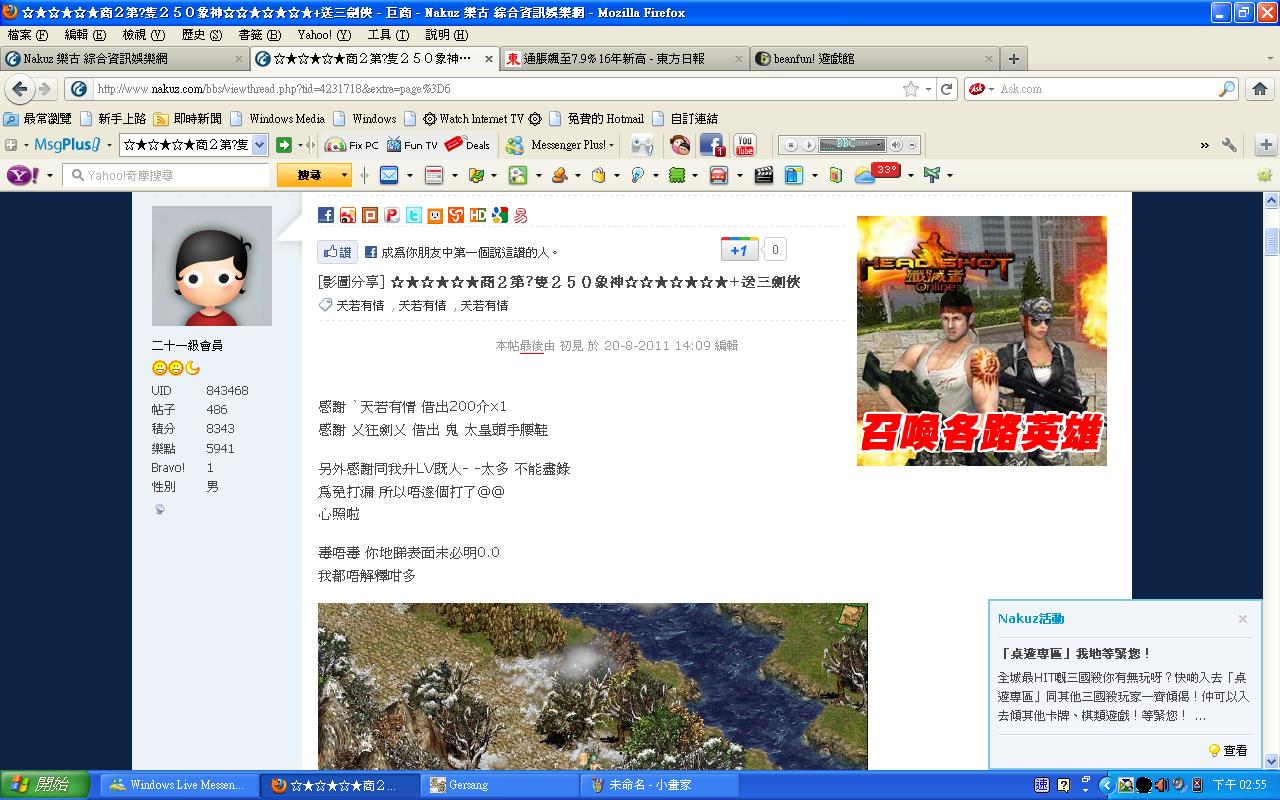Open the 書籤 (Bookmarks) menu
This screenshot has height=800, width=1280.
click(x=258, y=35)
